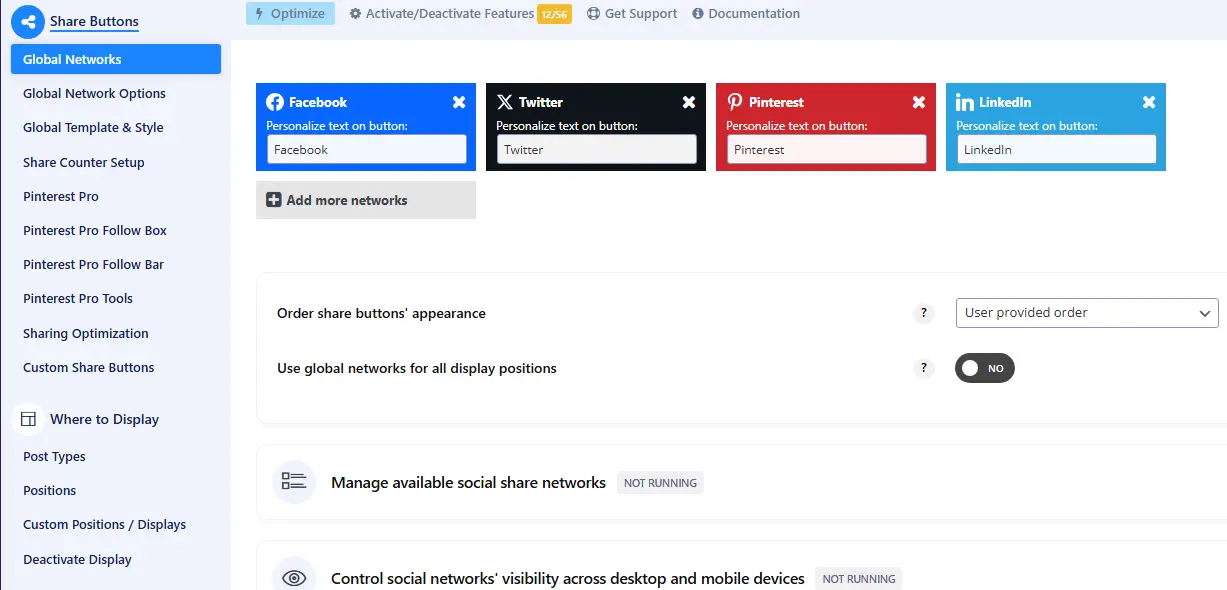Click the LinkedIn logo icon
1227x590 pixels.
(x=965, y=102)
